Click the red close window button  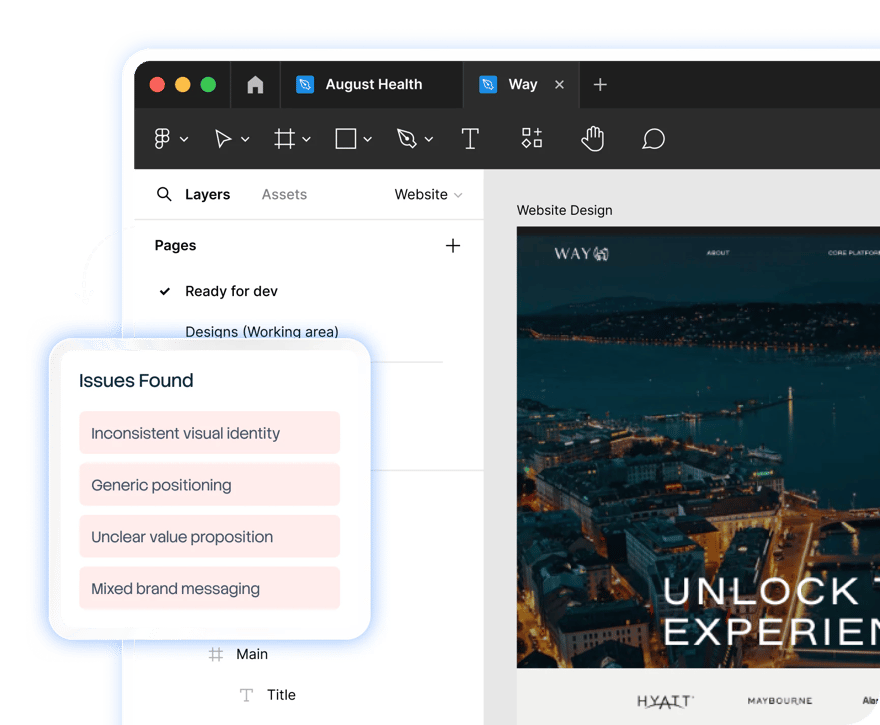157,85
